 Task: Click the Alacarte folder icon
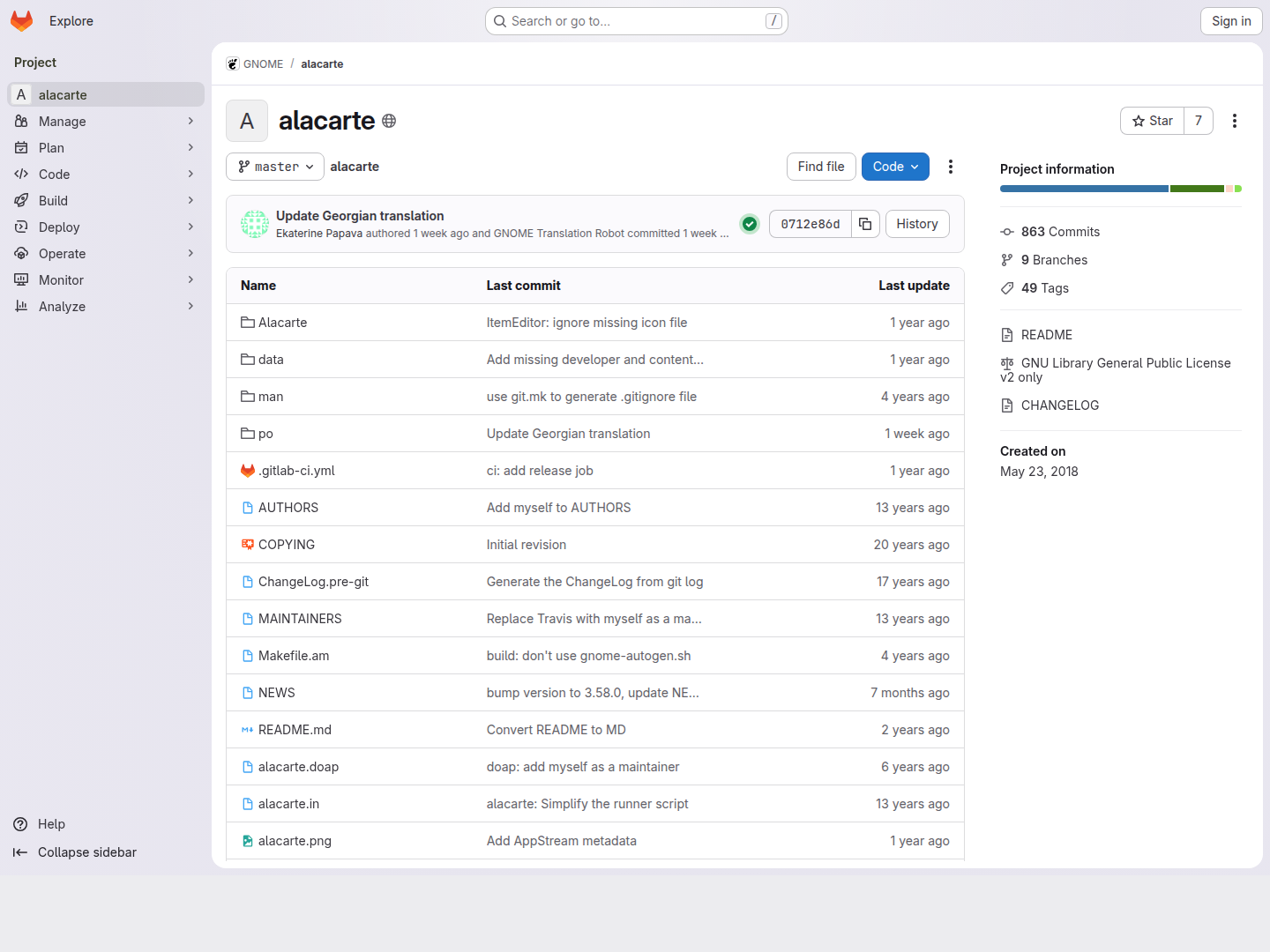[248, 323]
